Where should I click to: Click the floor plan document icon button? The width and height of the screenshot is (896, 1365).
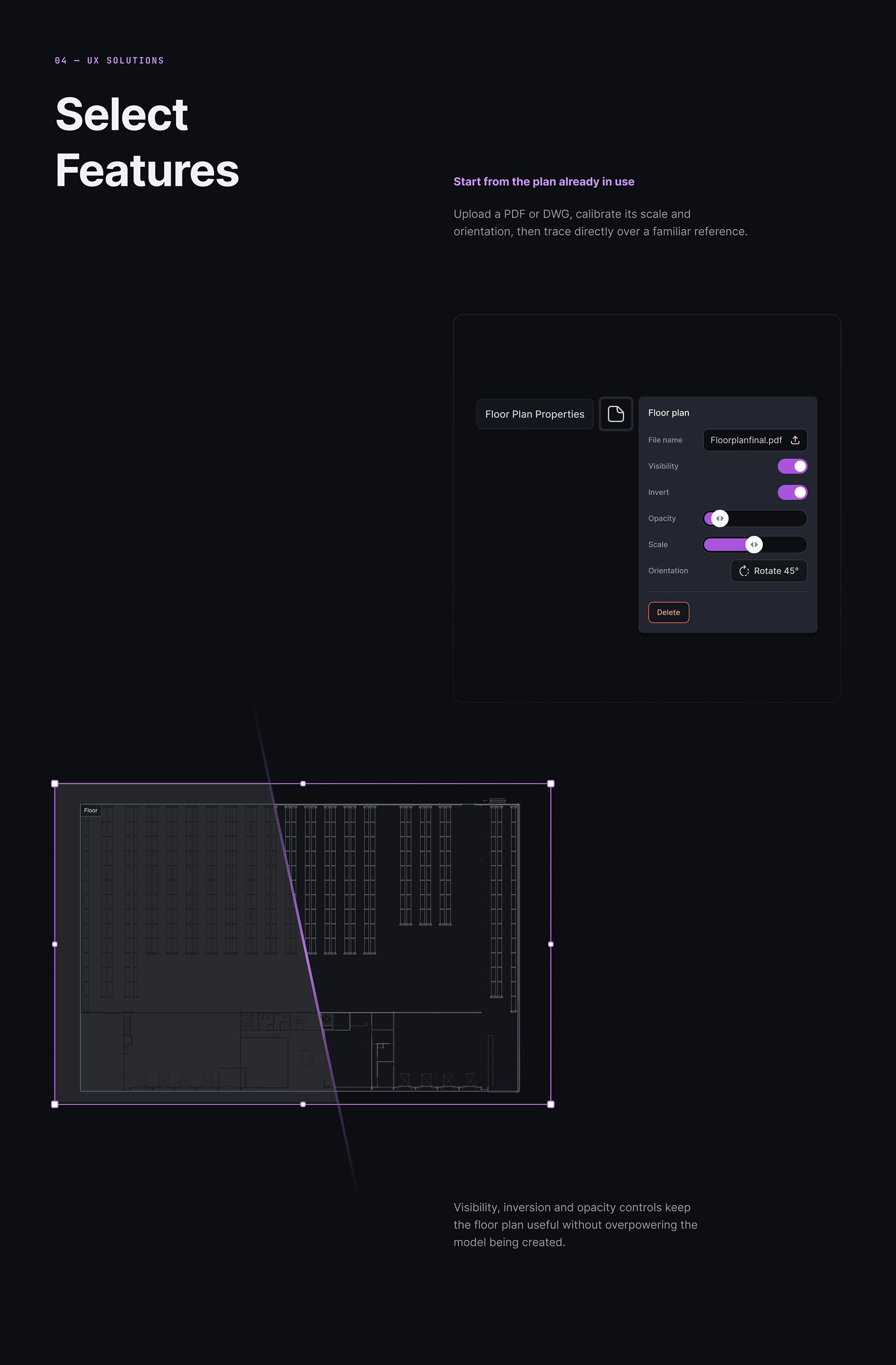click(x=616, y=414)
